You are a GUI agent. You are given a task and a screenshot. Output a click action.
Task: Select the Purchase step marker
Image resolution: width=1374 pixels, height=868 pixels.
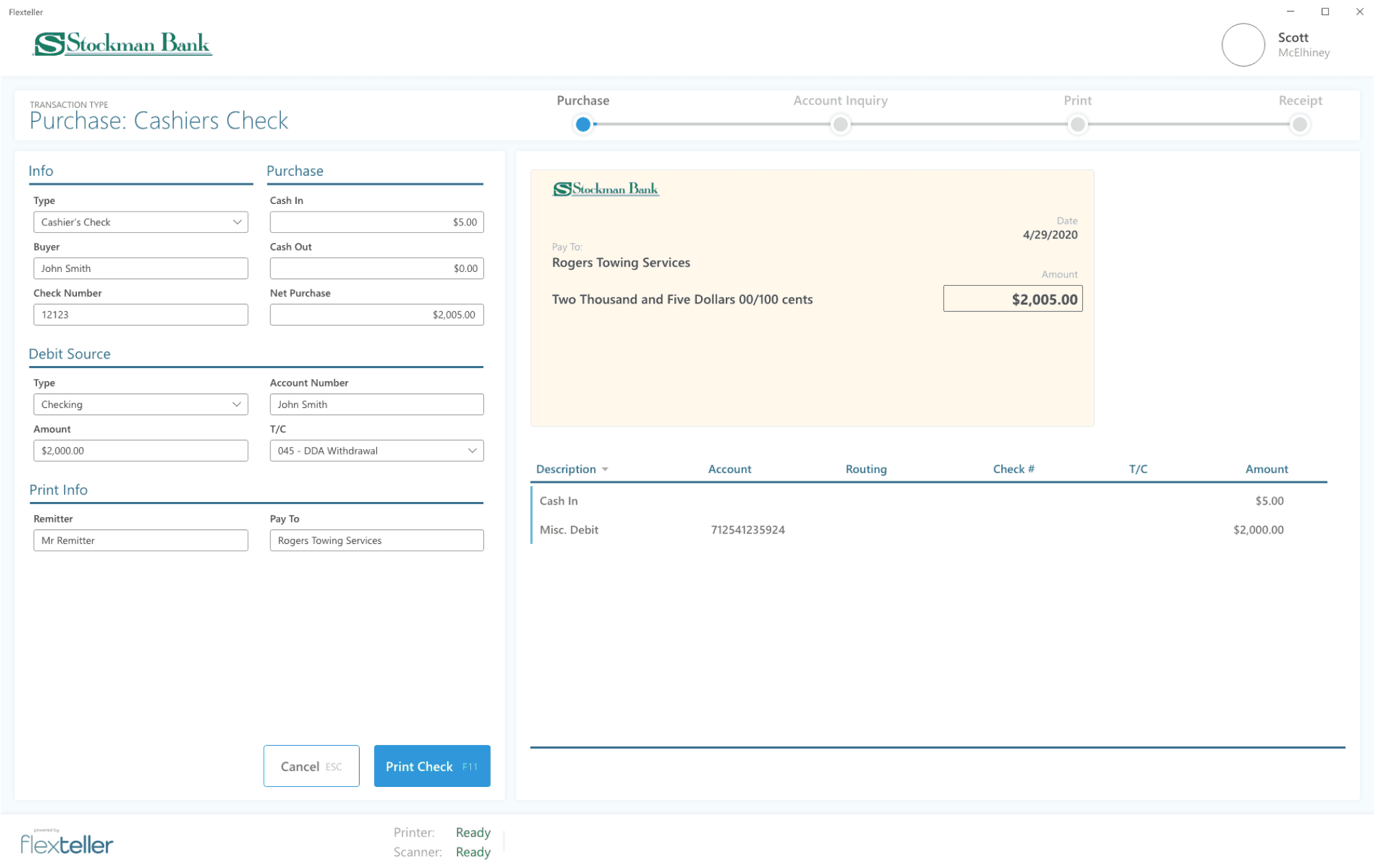point(583,124)
